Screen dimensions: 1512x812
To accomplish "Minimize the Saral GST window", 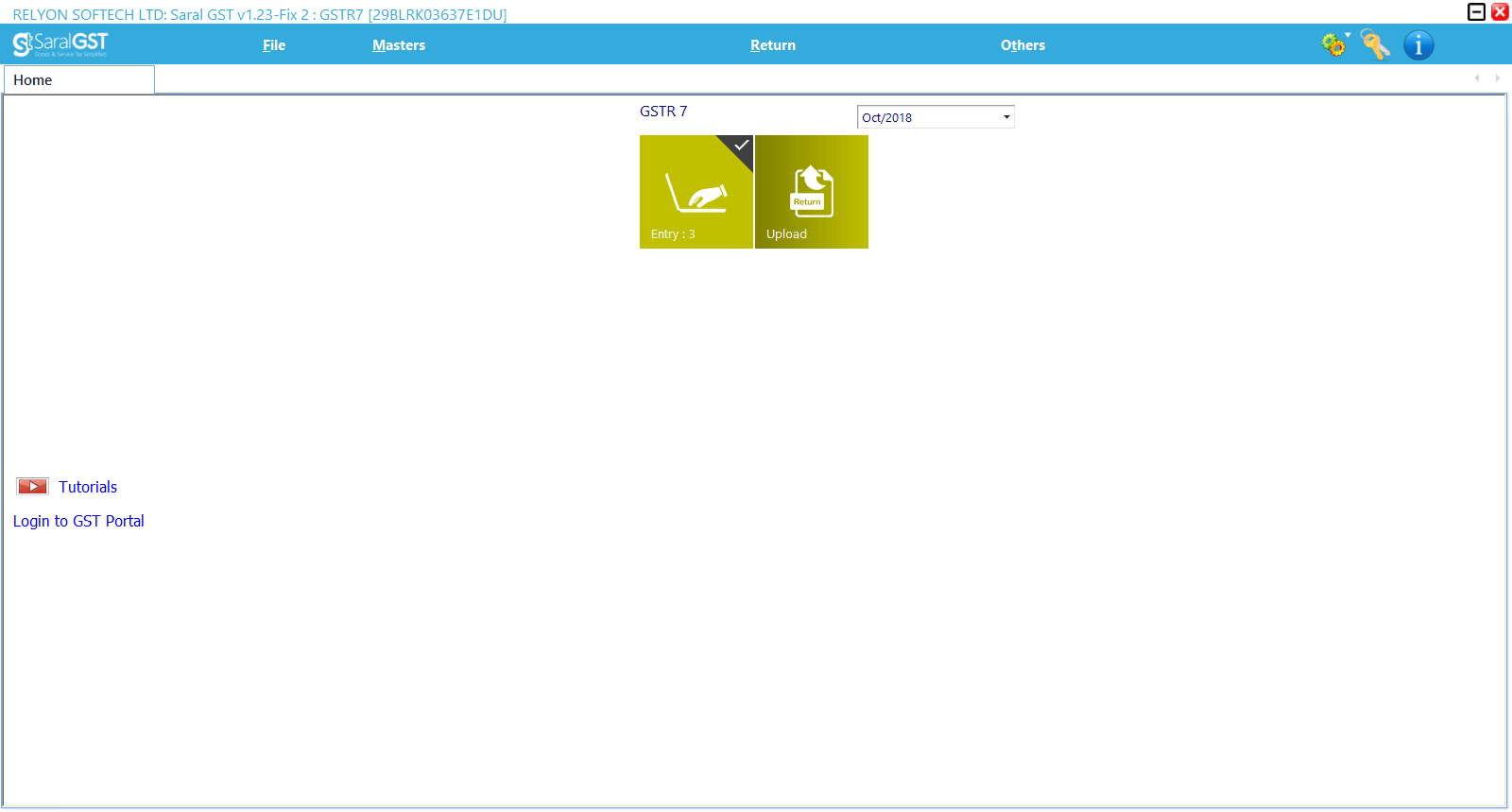I will pyautogui.click(x=1476, y=11).
